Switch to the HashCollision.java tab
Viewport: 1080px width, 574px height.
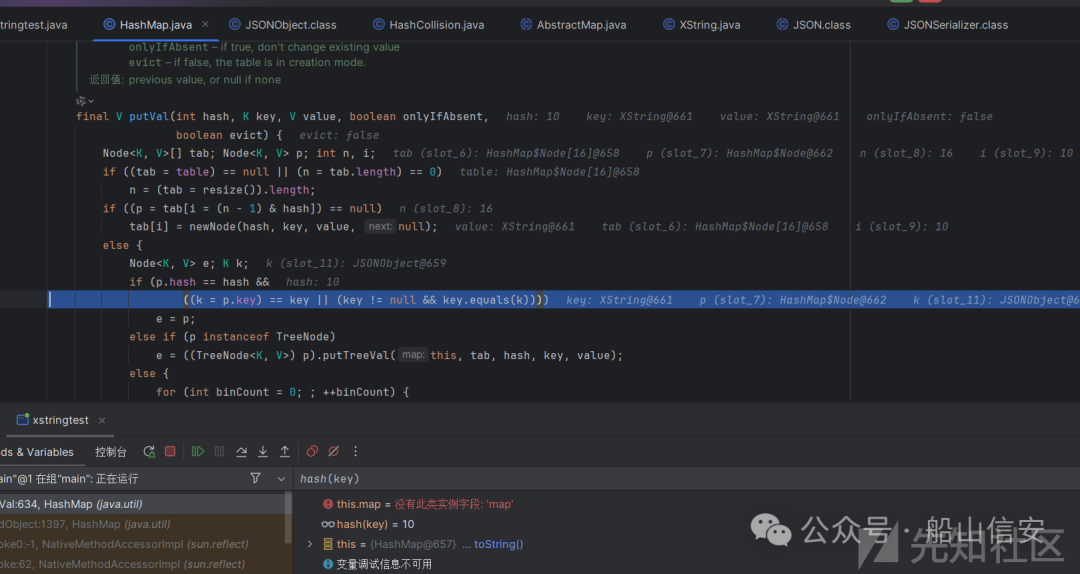428,25
